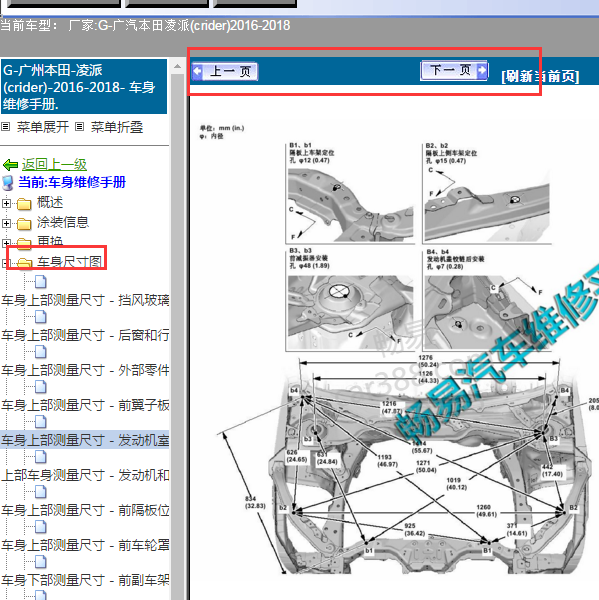Click the 更换 folder icon
This screenshot has width=599, height=600.
pos(24,243)
